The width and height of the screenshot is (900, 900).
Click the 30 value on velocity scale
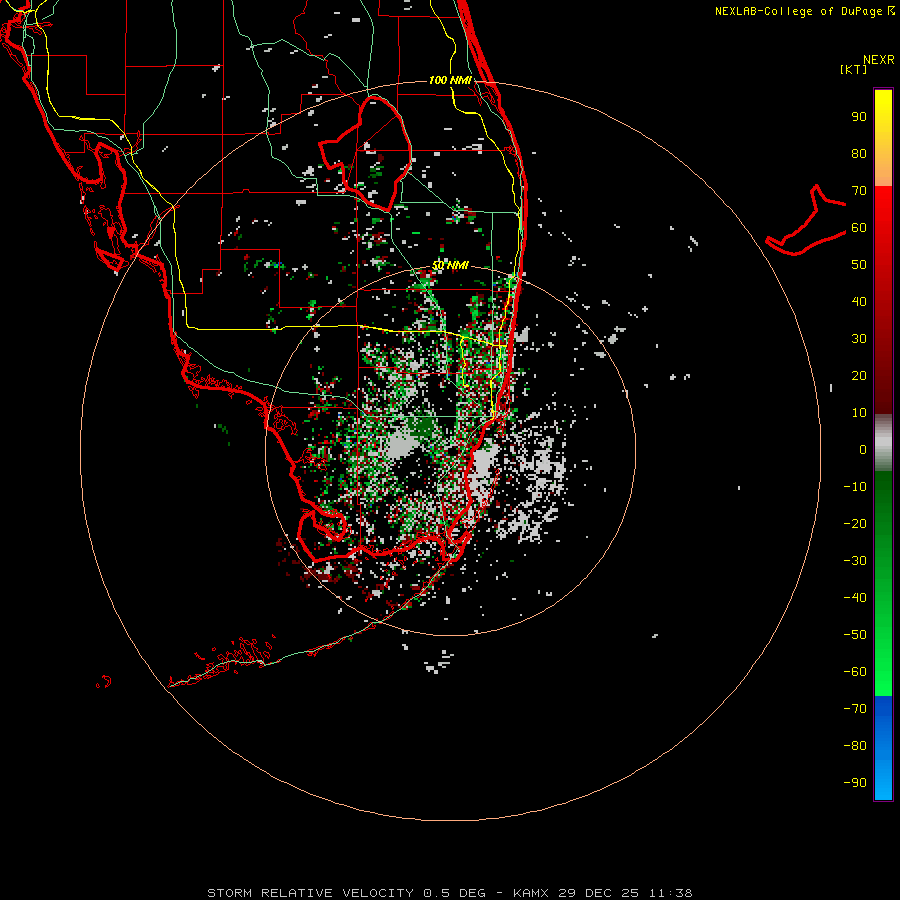click(859, 339)
